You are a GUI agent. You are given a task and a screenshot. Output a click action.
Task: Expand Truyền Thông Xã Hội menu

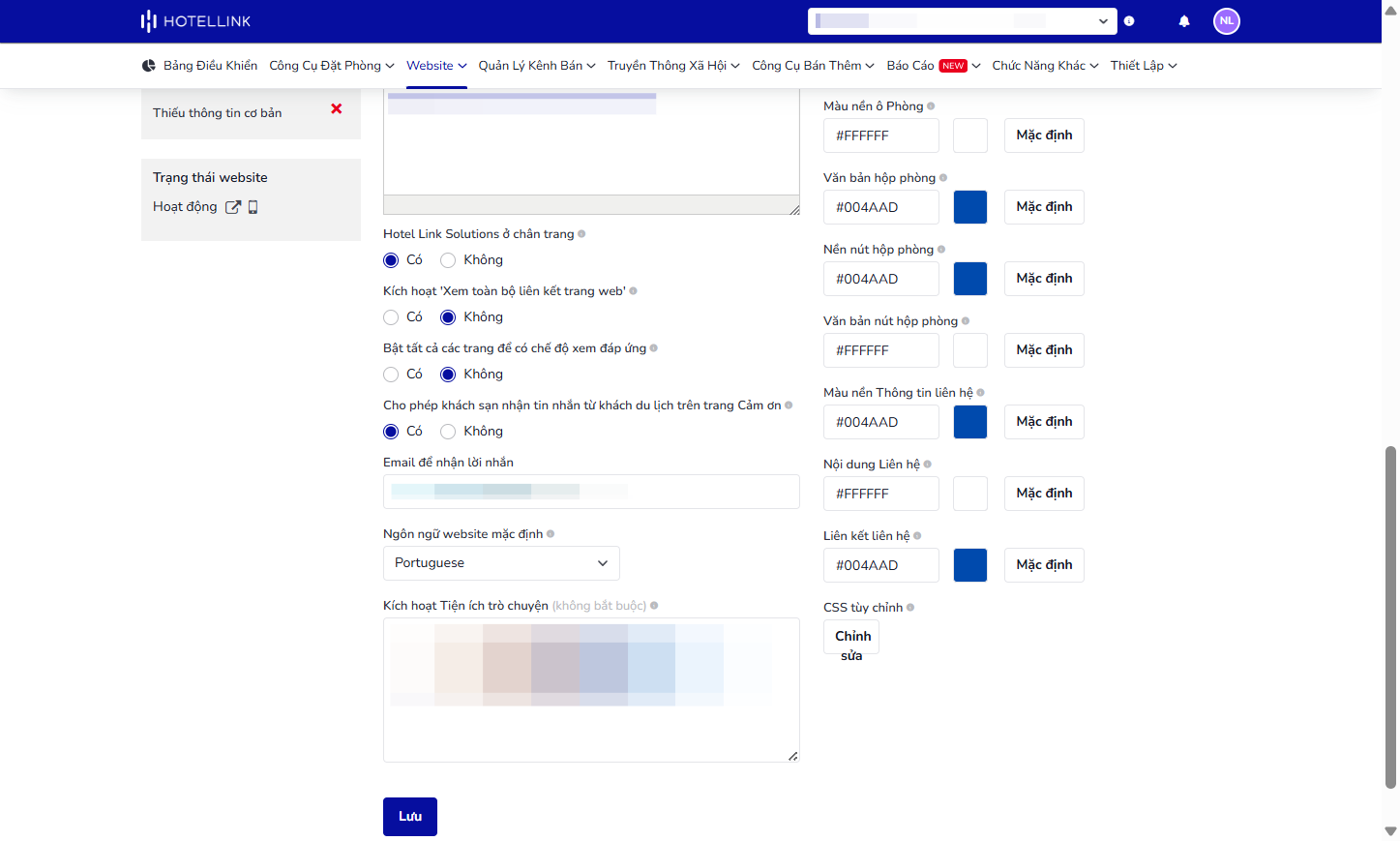pyautogui.click(x=673, y=66)
